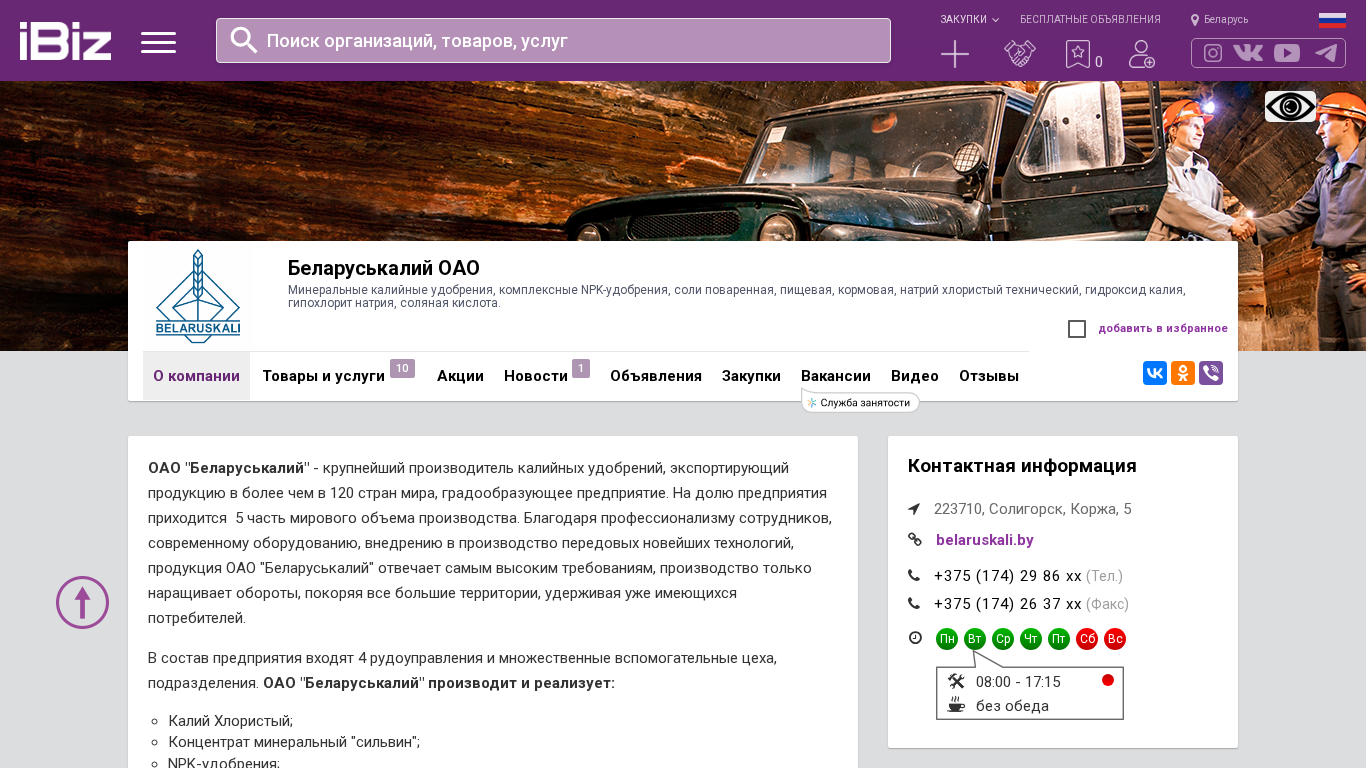Screen dimensions: 1366x768
Task: Switch language via Russian flag icon
Action: (x=1332, y=20)
